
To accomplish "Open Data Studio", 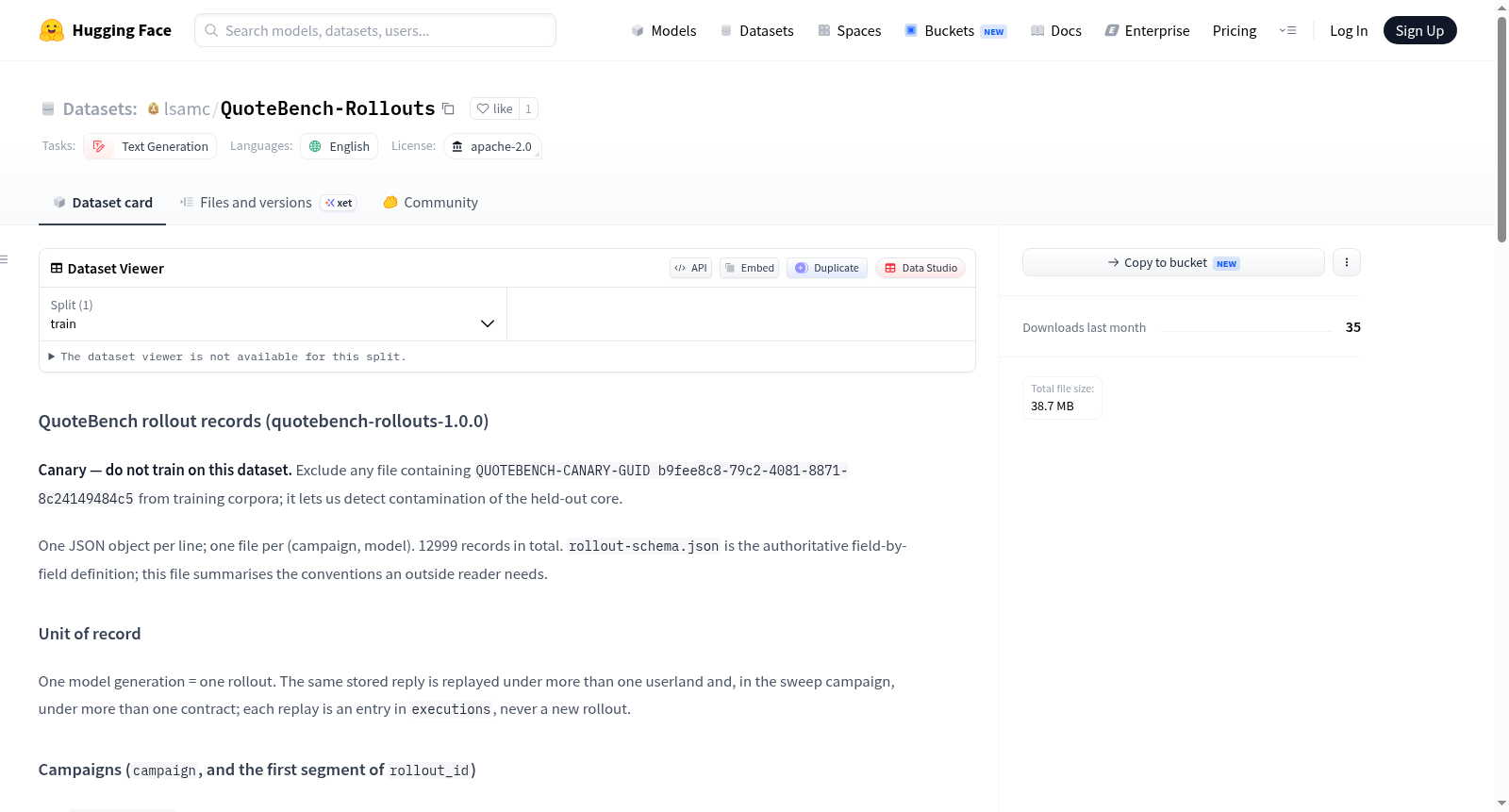I will click(920, 268).
